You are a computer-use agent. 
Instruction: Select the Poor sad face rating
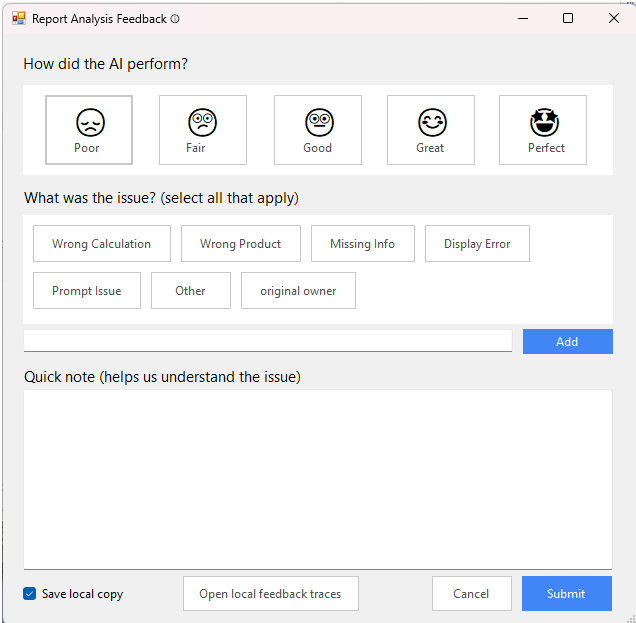[88, 130]
